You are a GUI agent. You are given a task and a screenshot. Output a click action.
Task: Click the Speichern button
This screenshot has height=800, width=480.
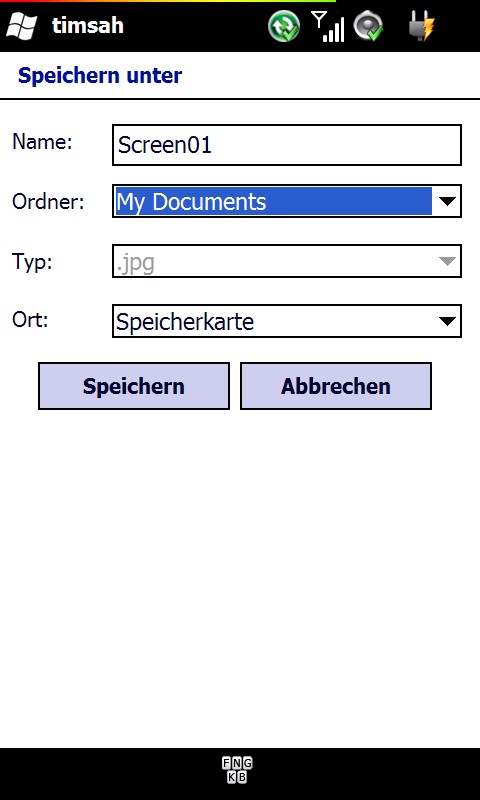(x=134, y=386)
